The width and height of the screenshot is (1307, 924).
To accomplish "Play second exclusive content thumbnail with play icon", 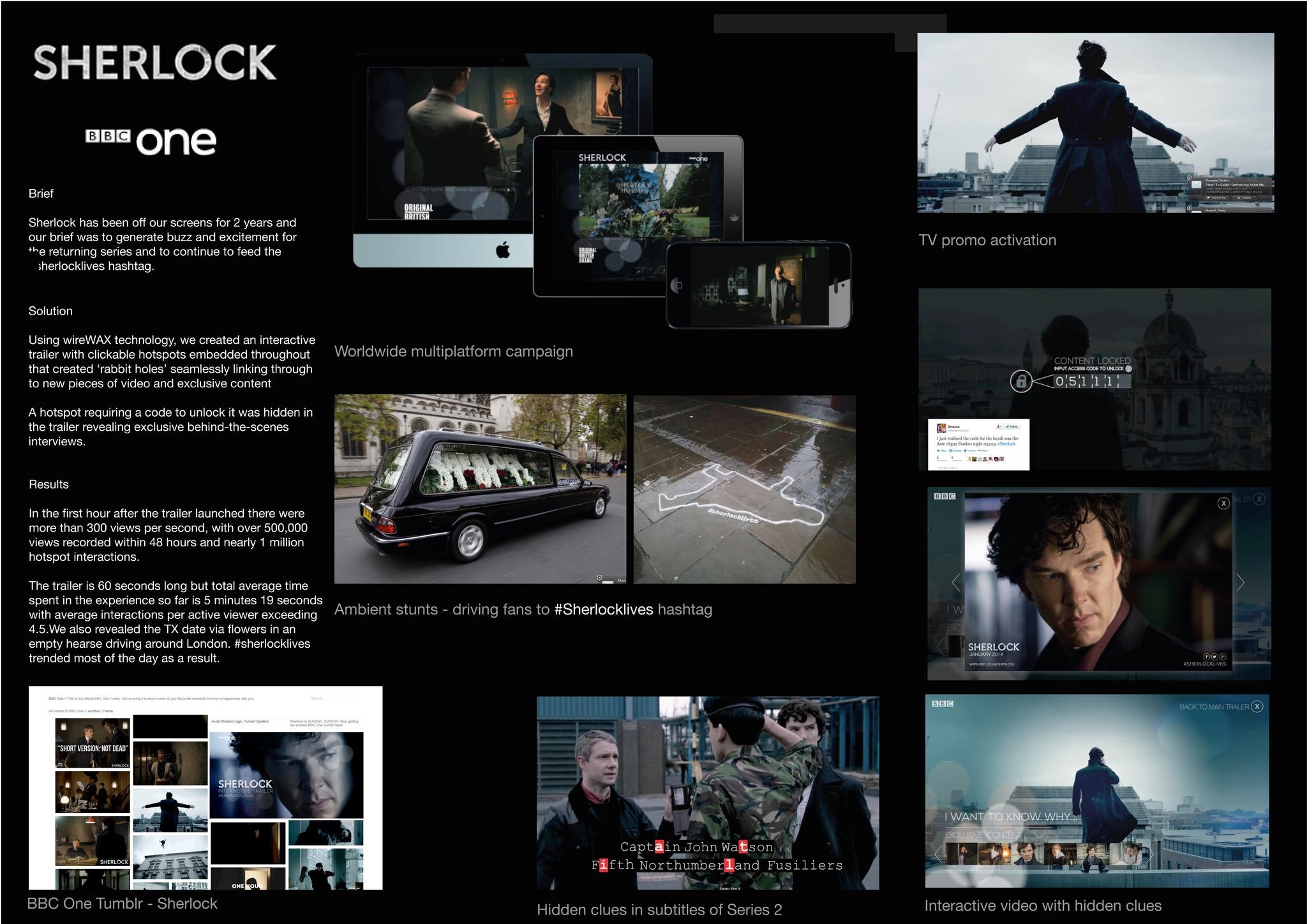I will click(x=994, y=854).
